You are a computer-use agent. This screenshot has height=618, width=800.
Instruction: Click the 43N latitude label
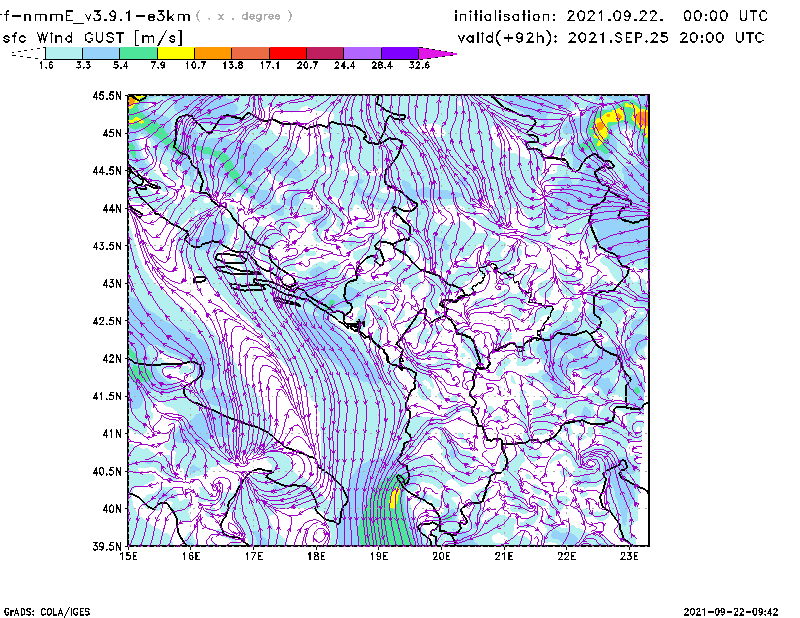112,283
